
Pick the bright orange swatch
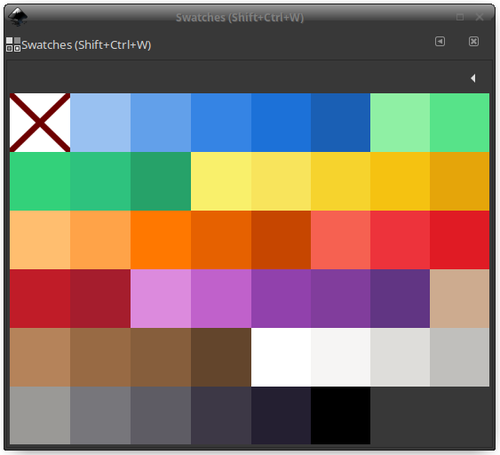tap(161, 240)
